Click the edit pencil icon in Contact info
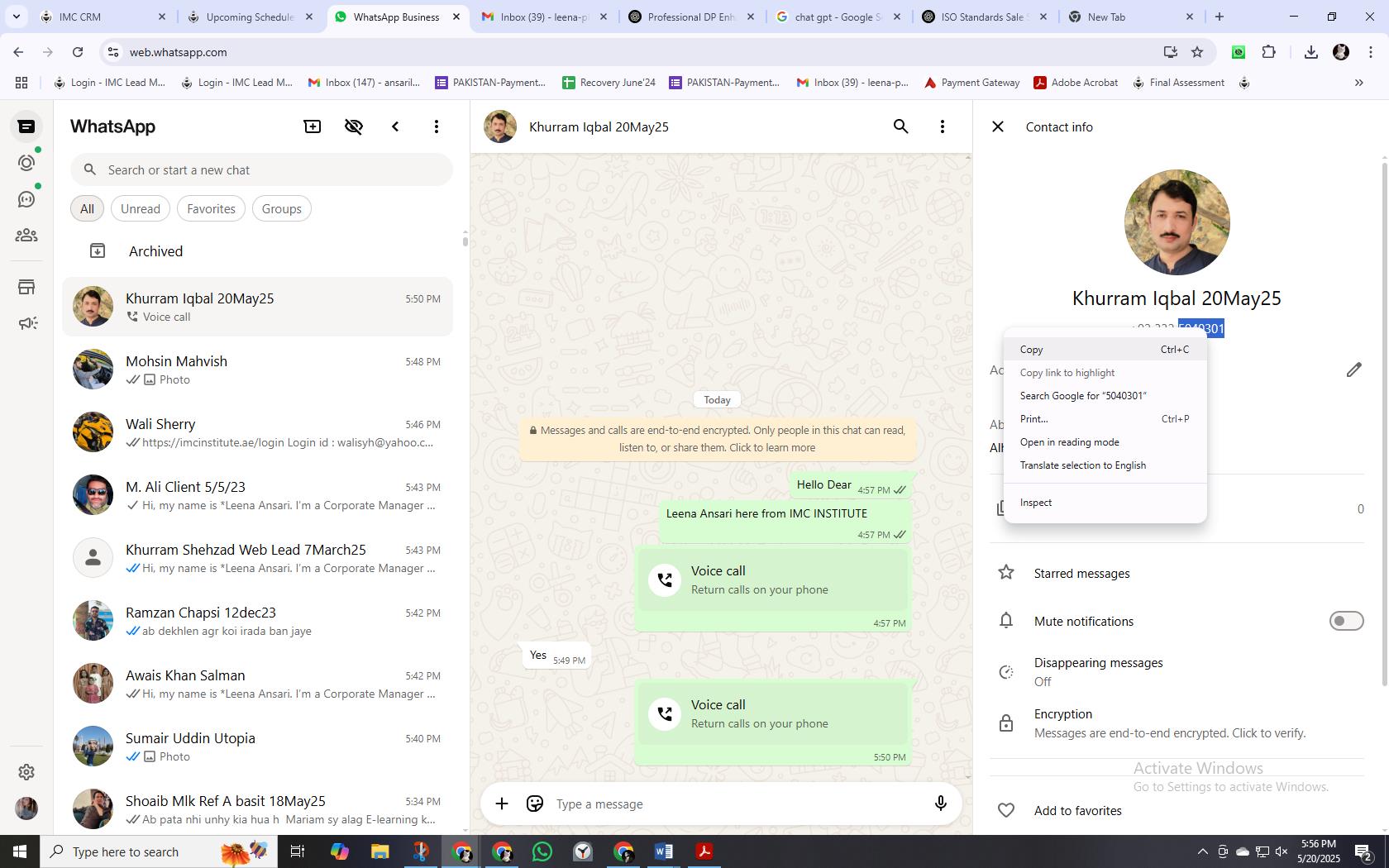This screenshot has height=868, width=1389. click(1353, 370)
